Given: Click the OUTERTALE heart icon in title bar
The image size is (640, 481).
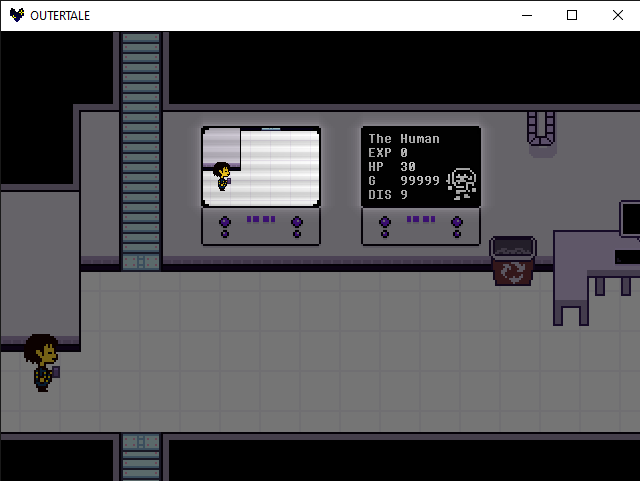Looking at the screenshot, I should pos(17,15).
